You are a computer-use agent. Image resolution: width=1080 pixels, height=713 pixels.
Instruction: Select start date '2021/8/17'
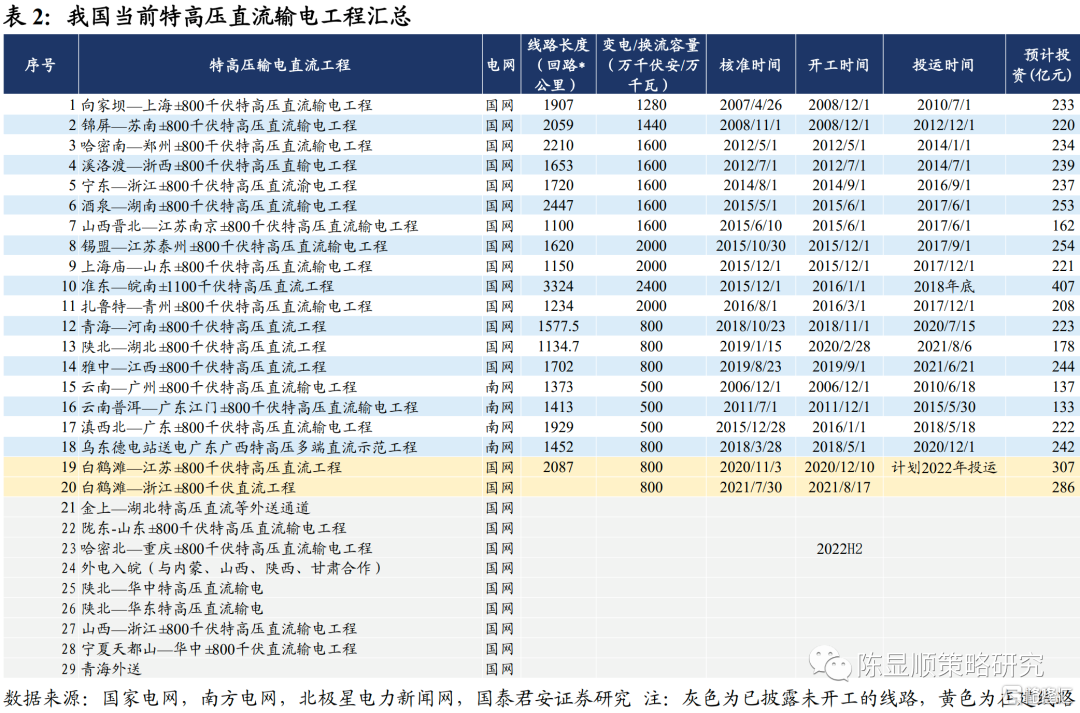(839, 487)
